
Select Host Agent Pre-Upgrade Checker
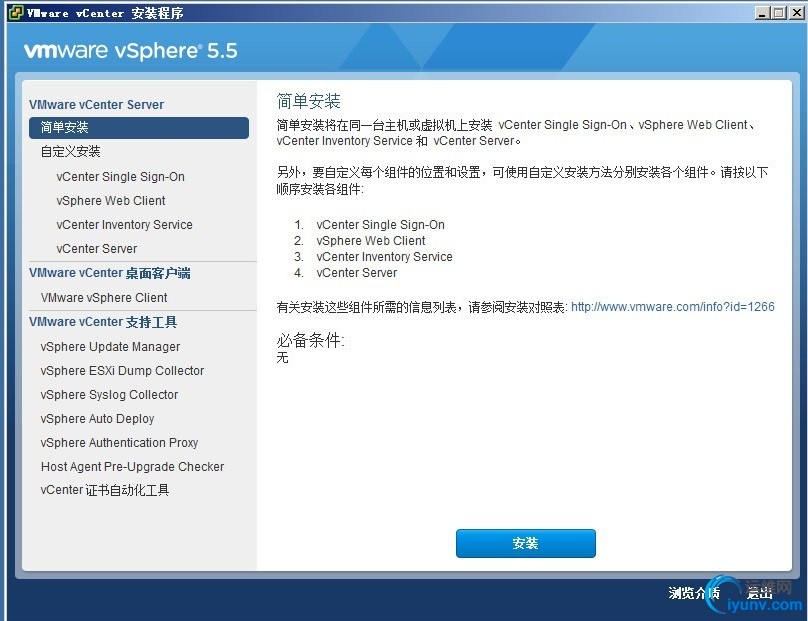132,467
